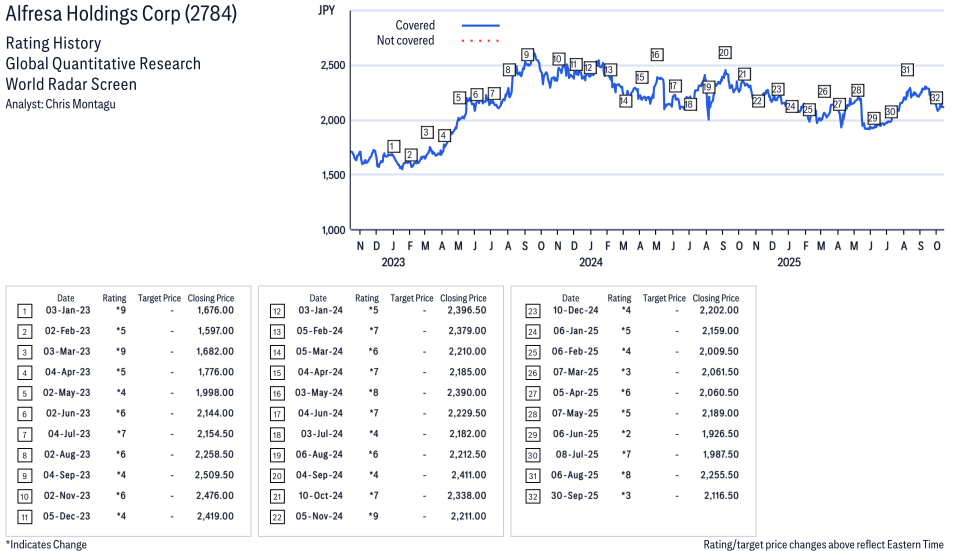Click chart marker 16 on the graph
Screen dimensions: 955x551
point(656,54)
